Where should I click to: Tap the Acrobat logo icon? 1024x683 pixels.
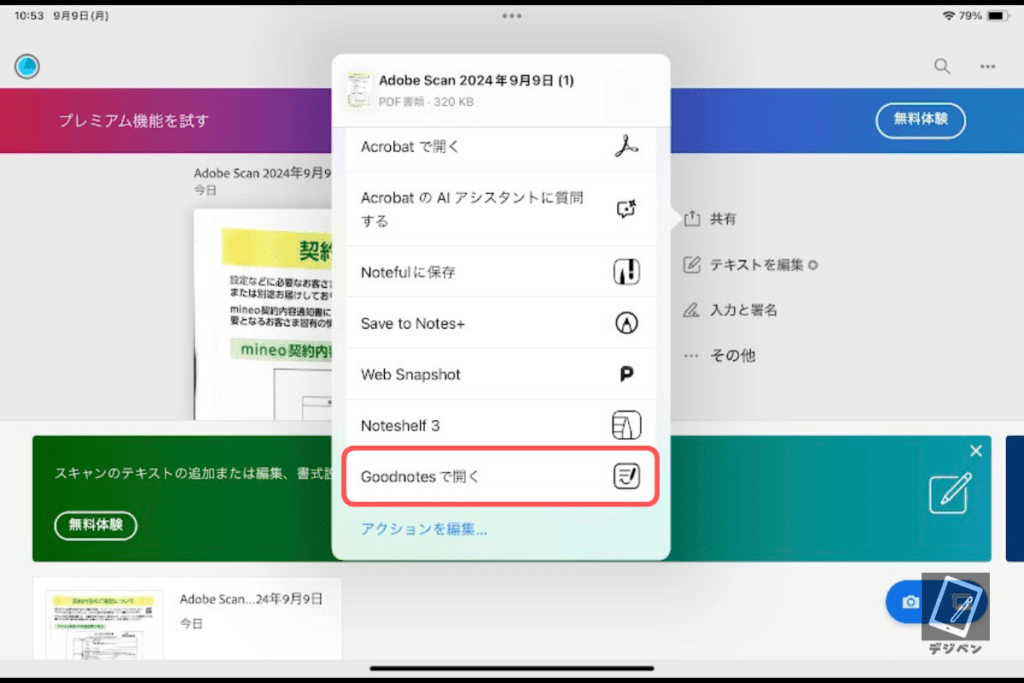pos(626,146)
